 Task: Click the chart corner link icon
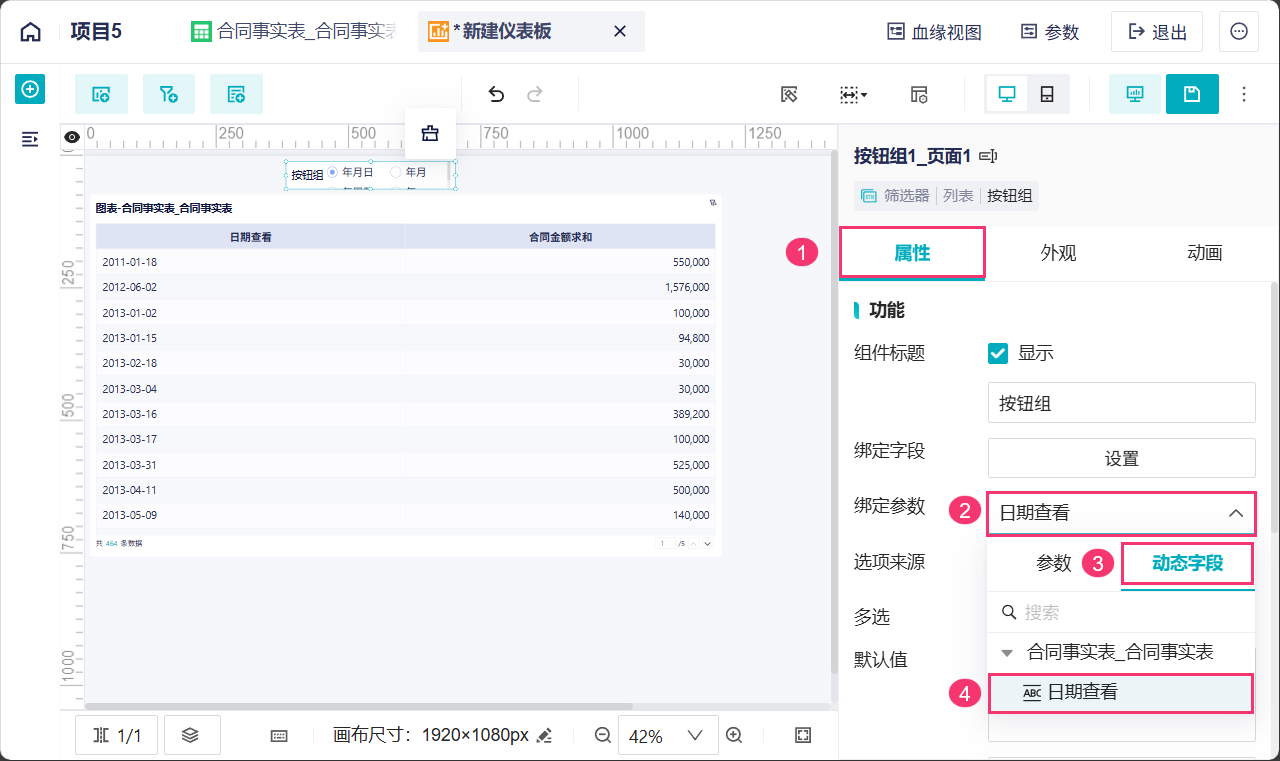[713, 202]
